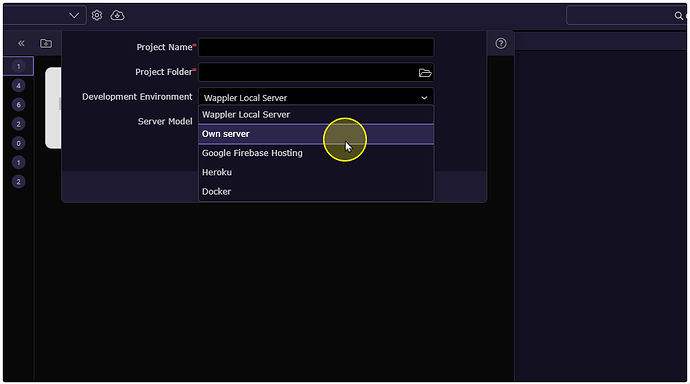This screenshot has width=690, height=384.
Task: Collapse the Development Environment dropdown arrow
Action: click(424, 98)
